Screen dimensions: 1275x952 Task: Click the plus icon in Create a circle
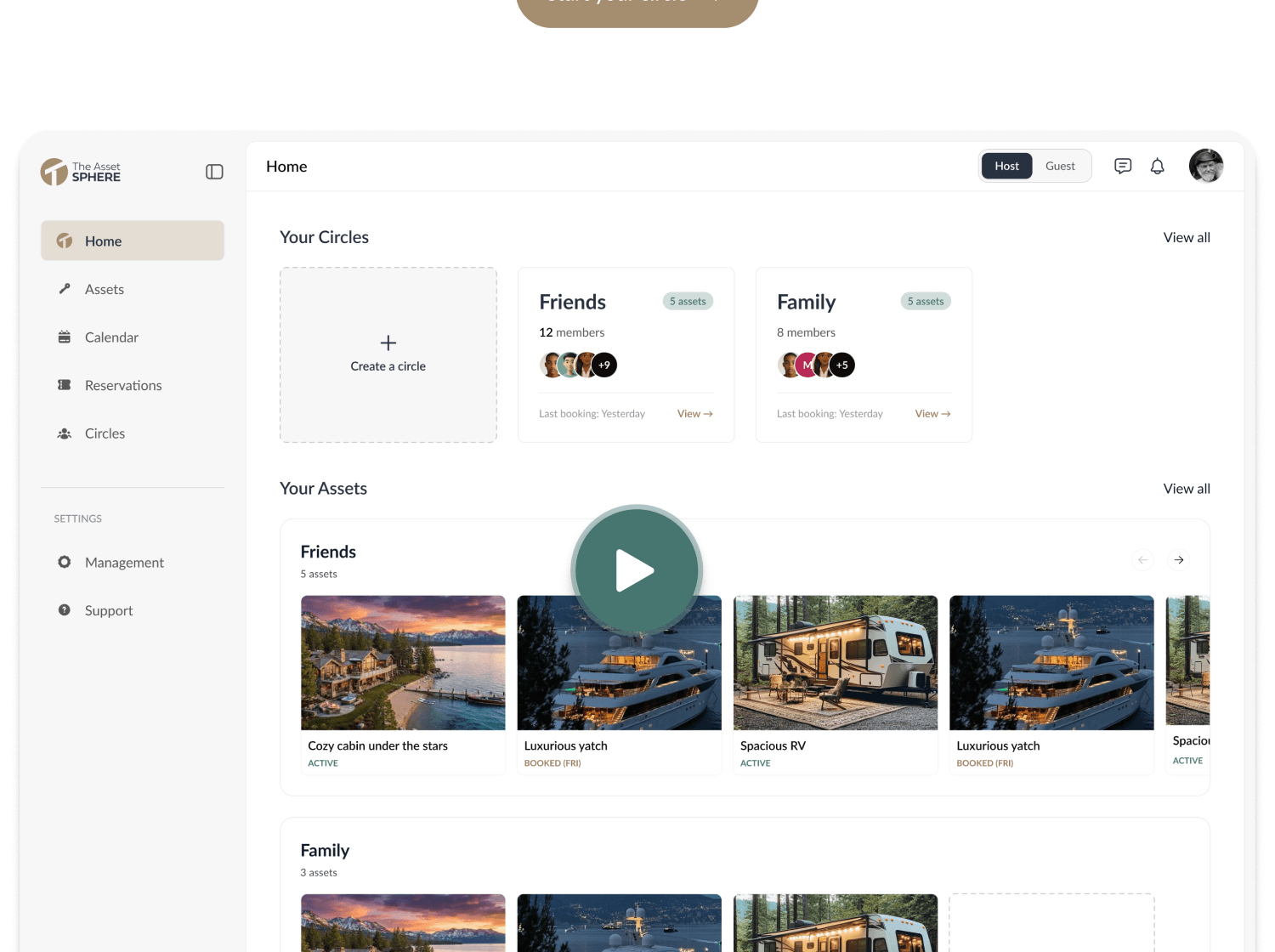[388, 343]
